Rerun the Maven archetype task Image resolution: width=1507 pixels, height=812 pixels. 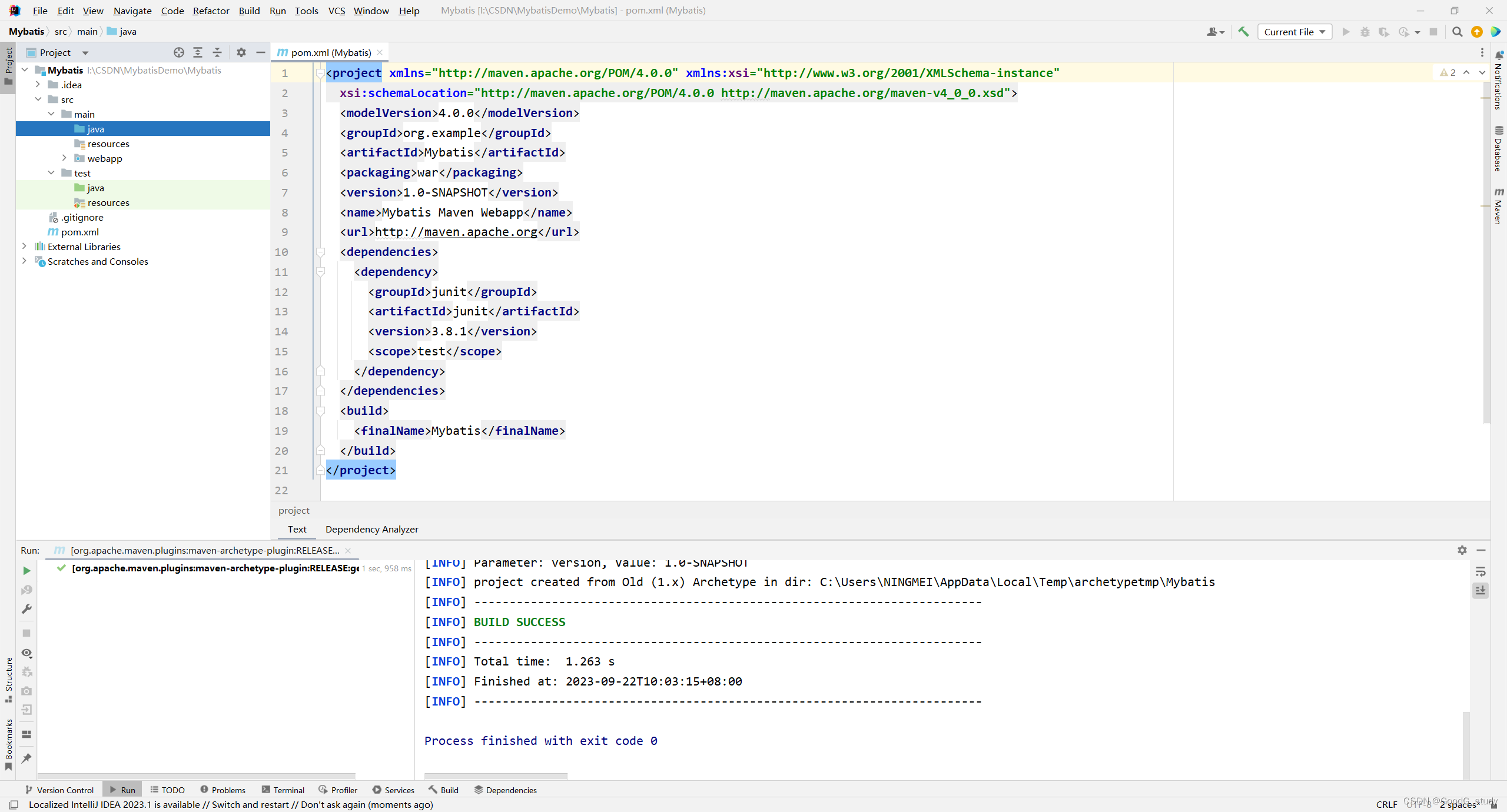[x=26, y=571]
